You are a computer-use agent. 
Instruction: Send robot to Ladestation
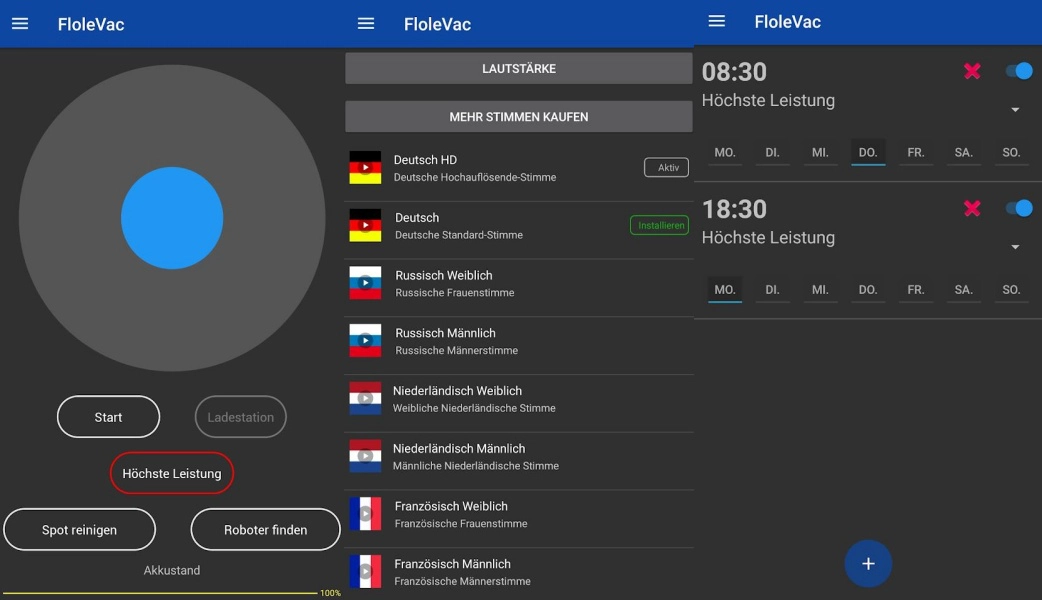pos(241,417)
